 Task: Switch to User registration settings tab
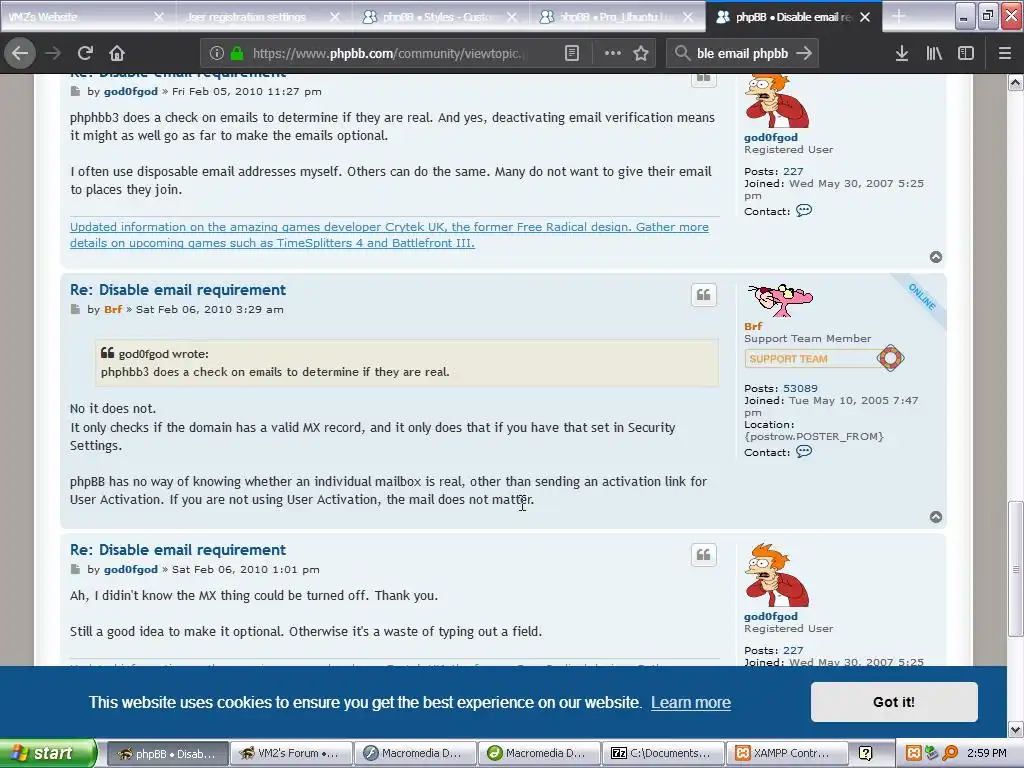pyautogui.click(x=255, y=17)
